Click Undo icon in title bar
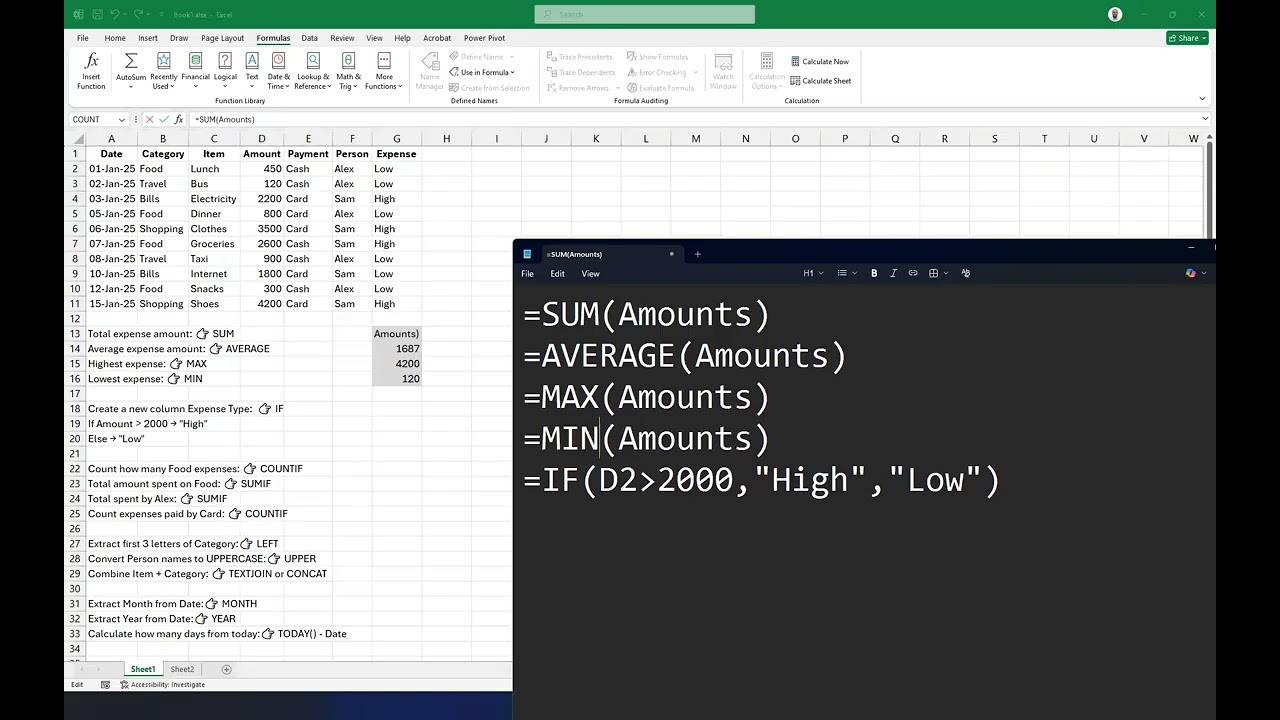1280x720 pixels. (x=115, y=15)
